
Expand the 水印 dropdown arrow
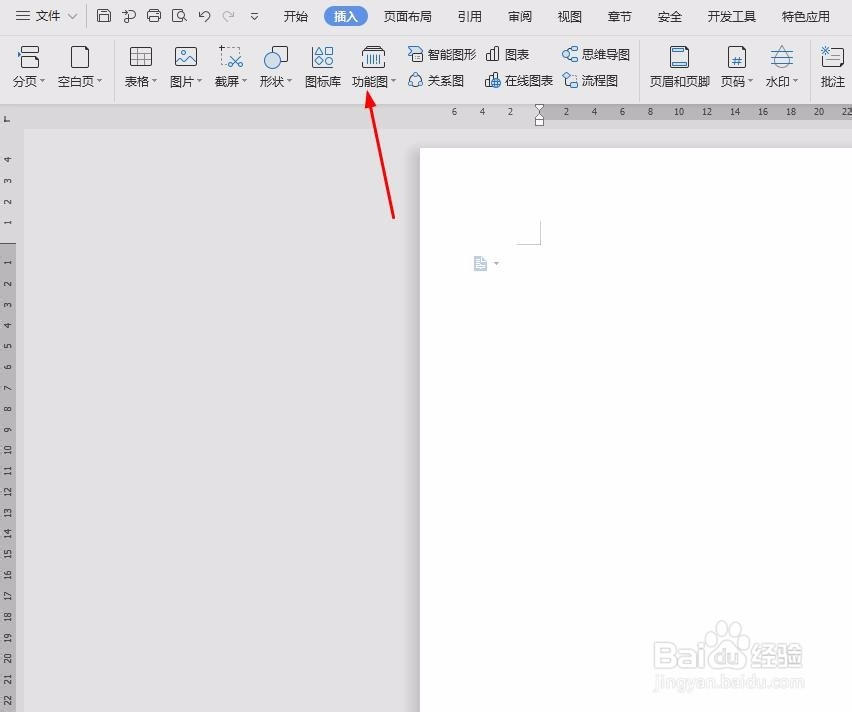click(x=795, y=81)
